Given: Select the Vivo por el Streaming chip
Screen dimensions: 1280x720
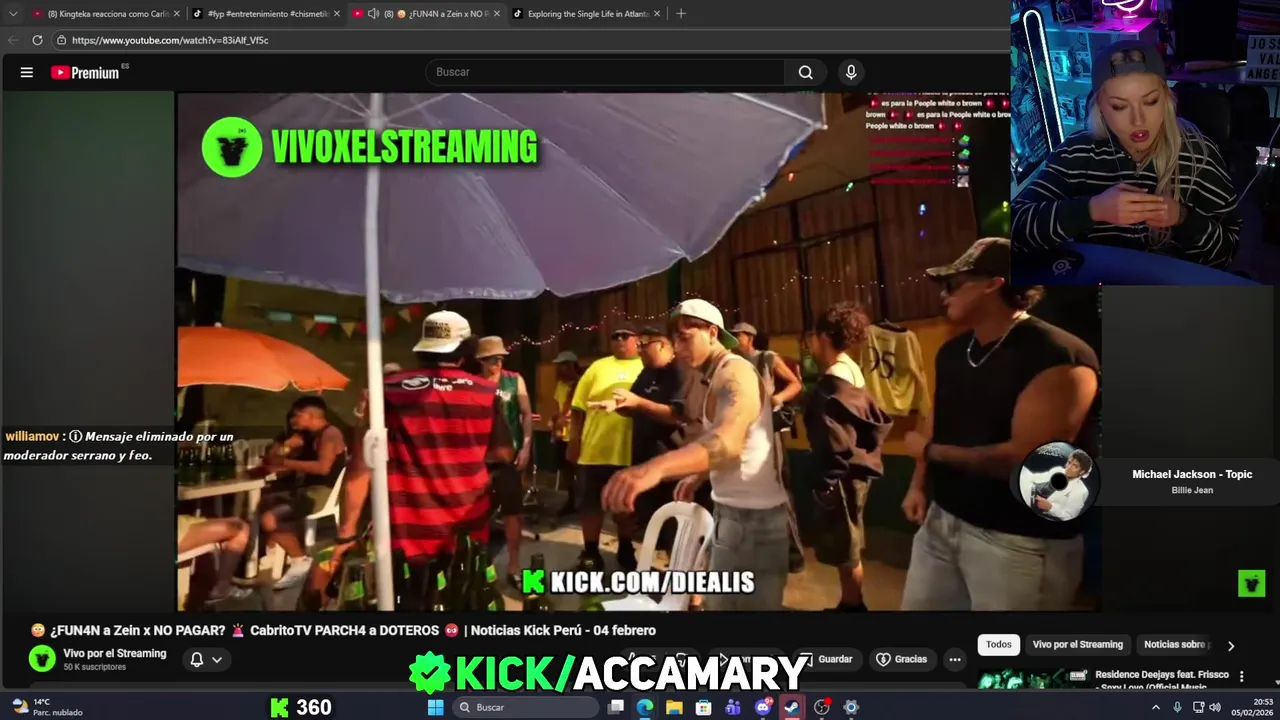Looking at the screenshot, I should 1078,645.
